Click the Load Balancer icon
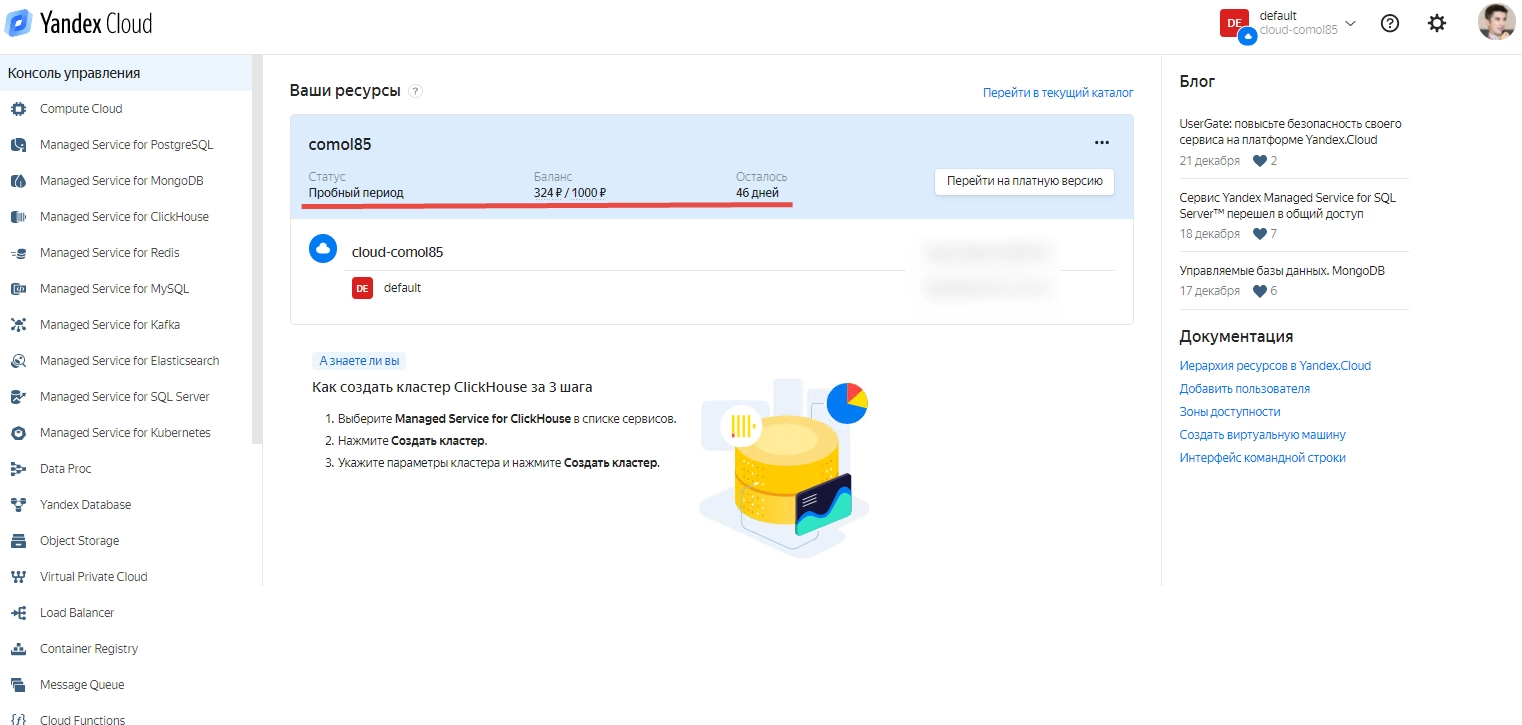The width and height of the screenshot is (1522, 725). tap(18, 613)
